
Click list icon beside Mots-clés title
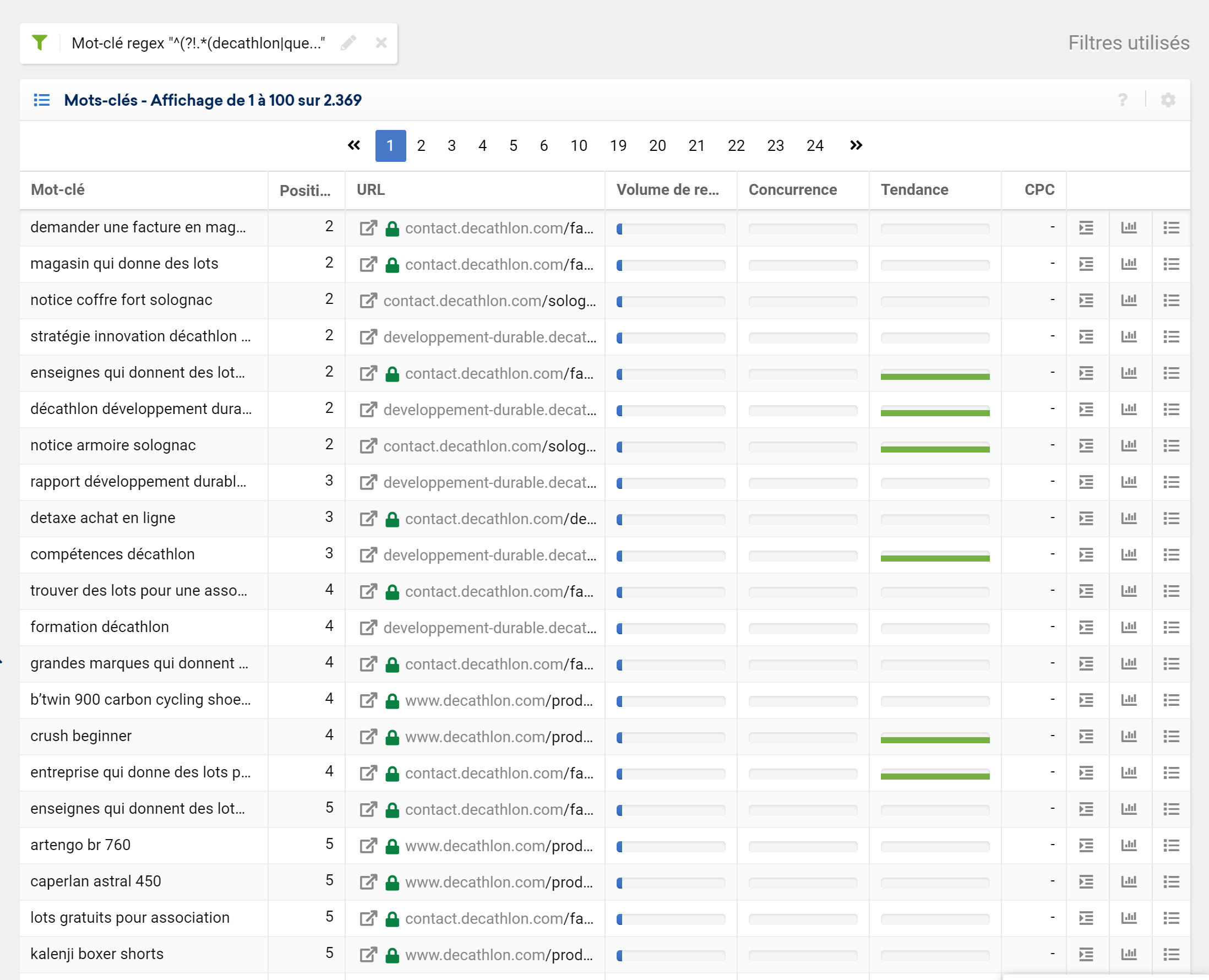pos(42,101)
